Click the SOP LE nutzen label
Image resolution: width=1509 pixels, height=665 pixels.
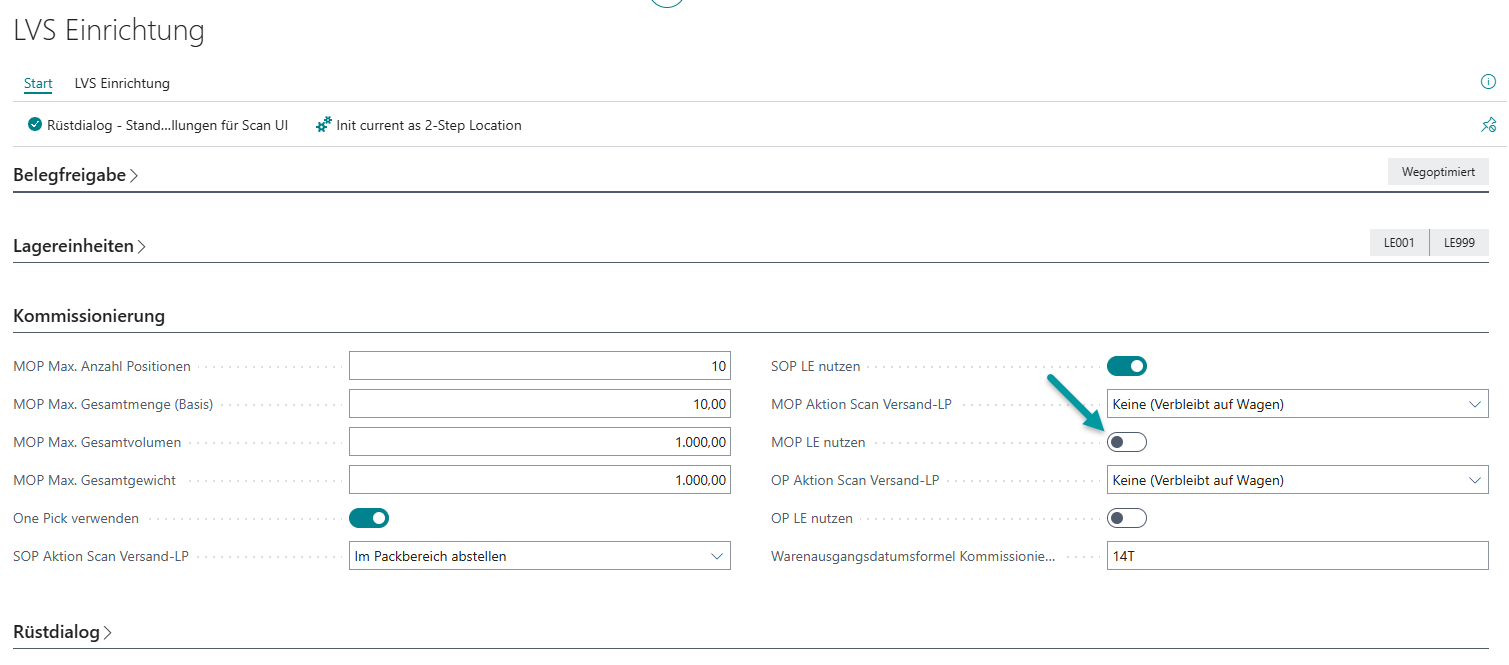pos(816,366)
